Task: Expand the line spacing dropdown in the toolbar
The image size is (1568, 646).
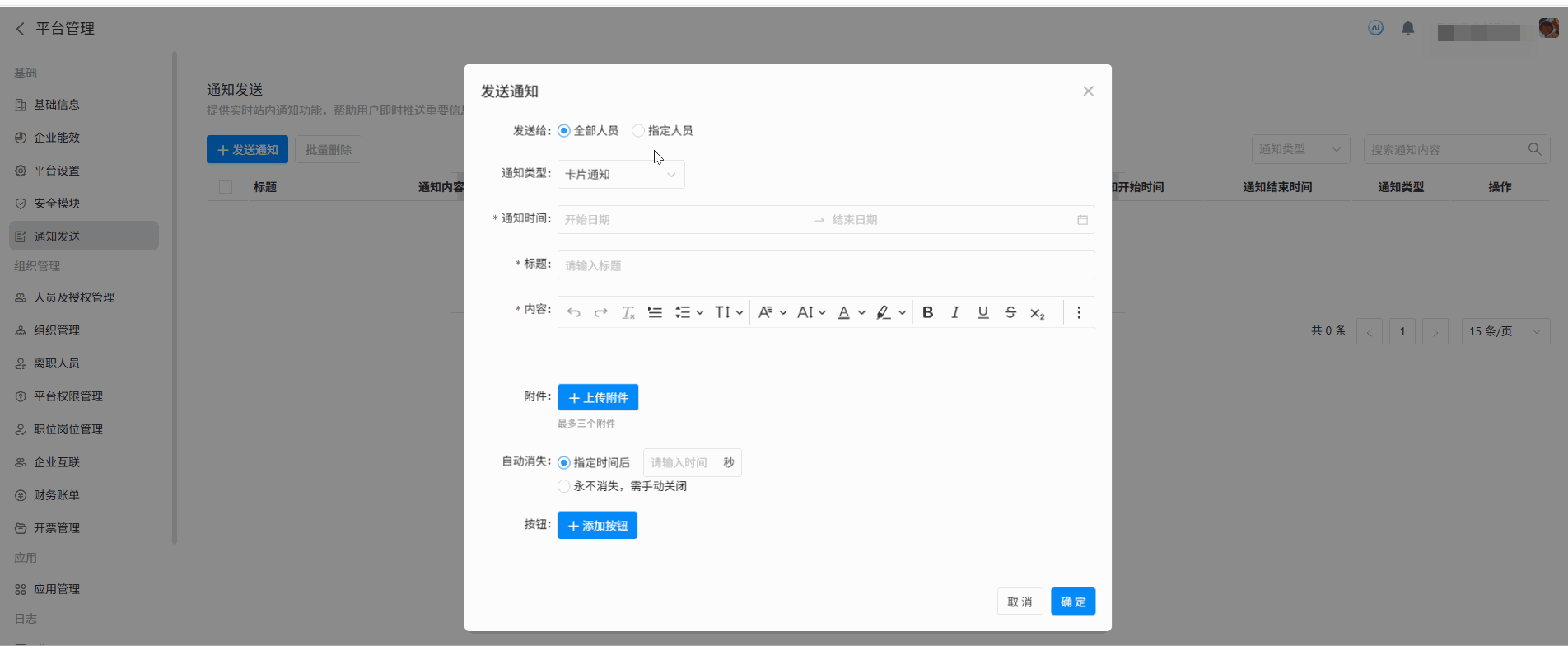Action: 729,312
